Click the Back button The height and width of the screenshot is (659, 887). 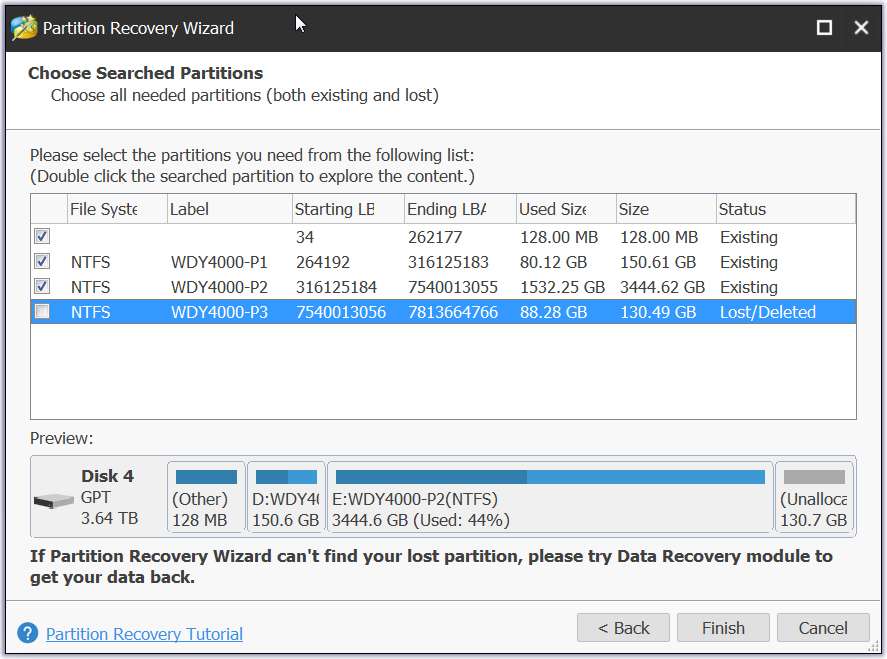(x=623, y=627)
